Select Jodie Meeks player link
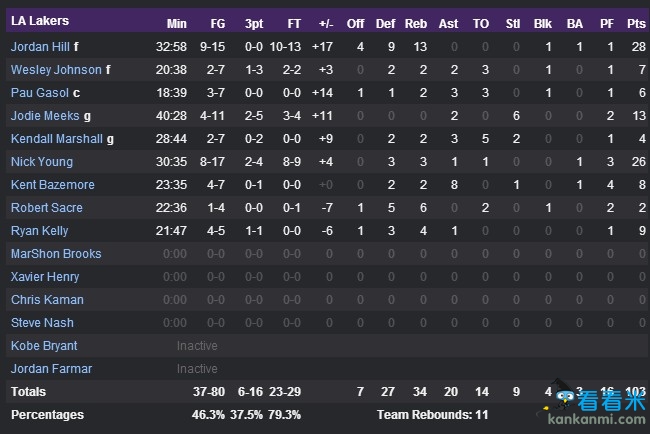650x434 pixels. 45,116
